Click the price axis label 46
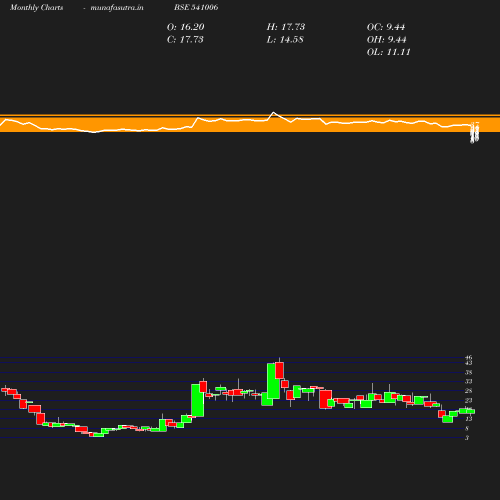This screenshot has height=500, width=500. click(468, 358)
